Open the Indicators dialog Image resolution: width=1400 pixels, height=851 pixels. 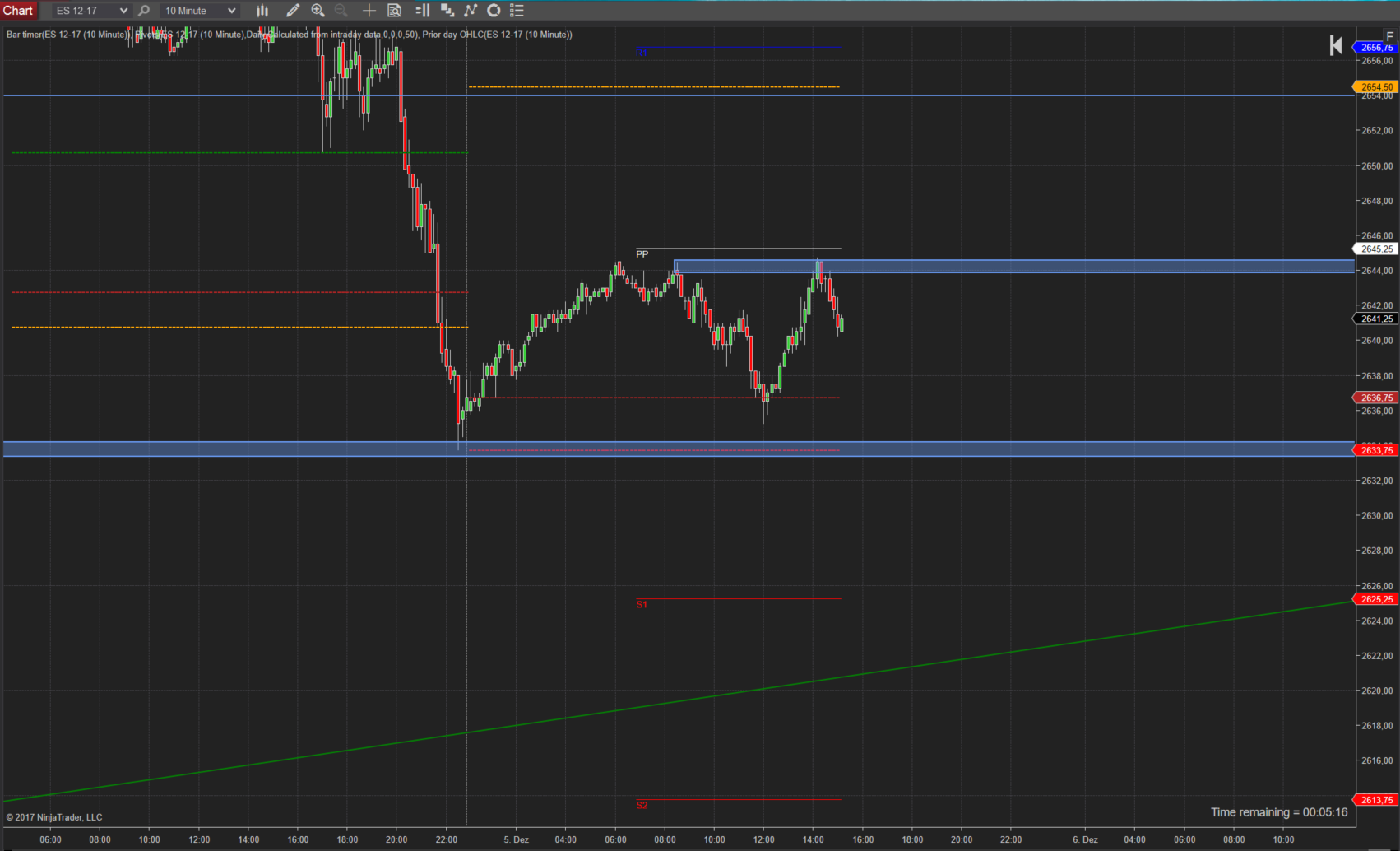[471, 11]
